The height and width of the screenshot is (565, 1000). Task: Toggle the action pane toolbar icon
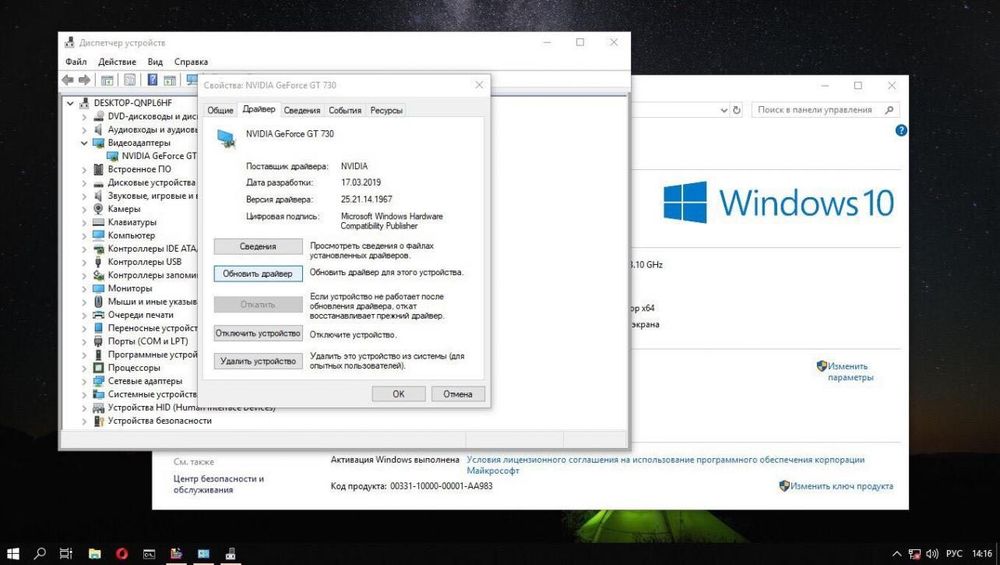tap(170, 80)
